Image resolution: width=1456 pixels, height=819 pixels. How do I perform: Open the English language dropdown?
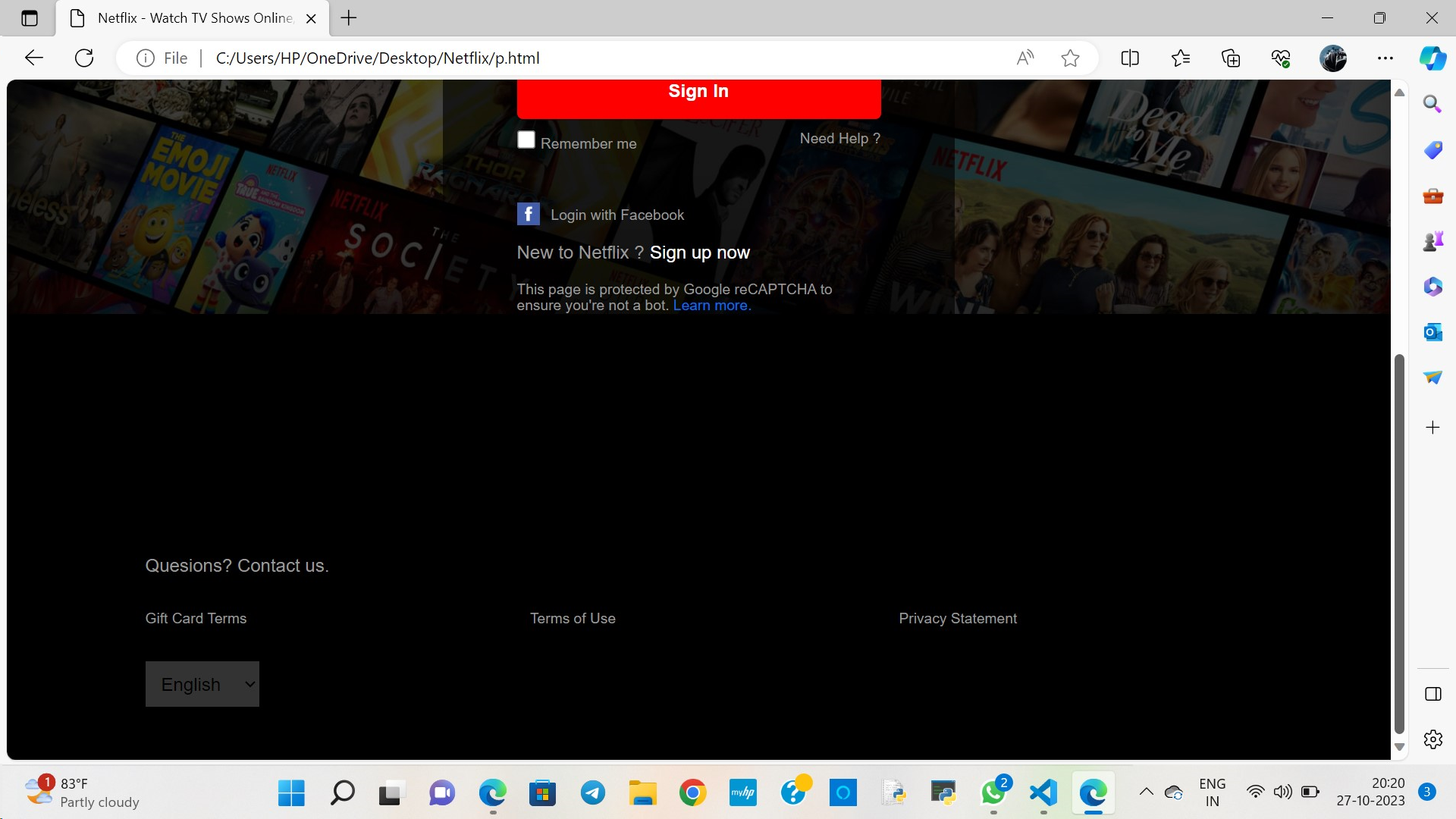(x=202, y=683)
